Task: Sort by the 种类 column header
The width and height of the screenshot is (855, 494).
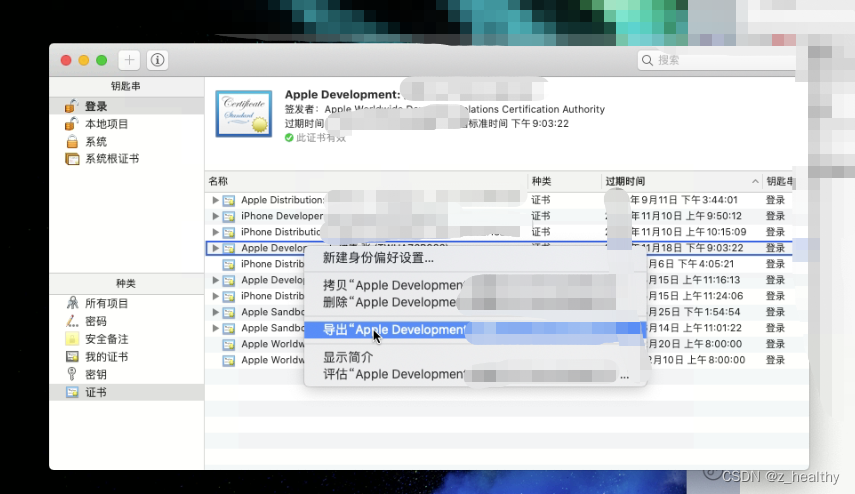Action: [x=541, y=181]
